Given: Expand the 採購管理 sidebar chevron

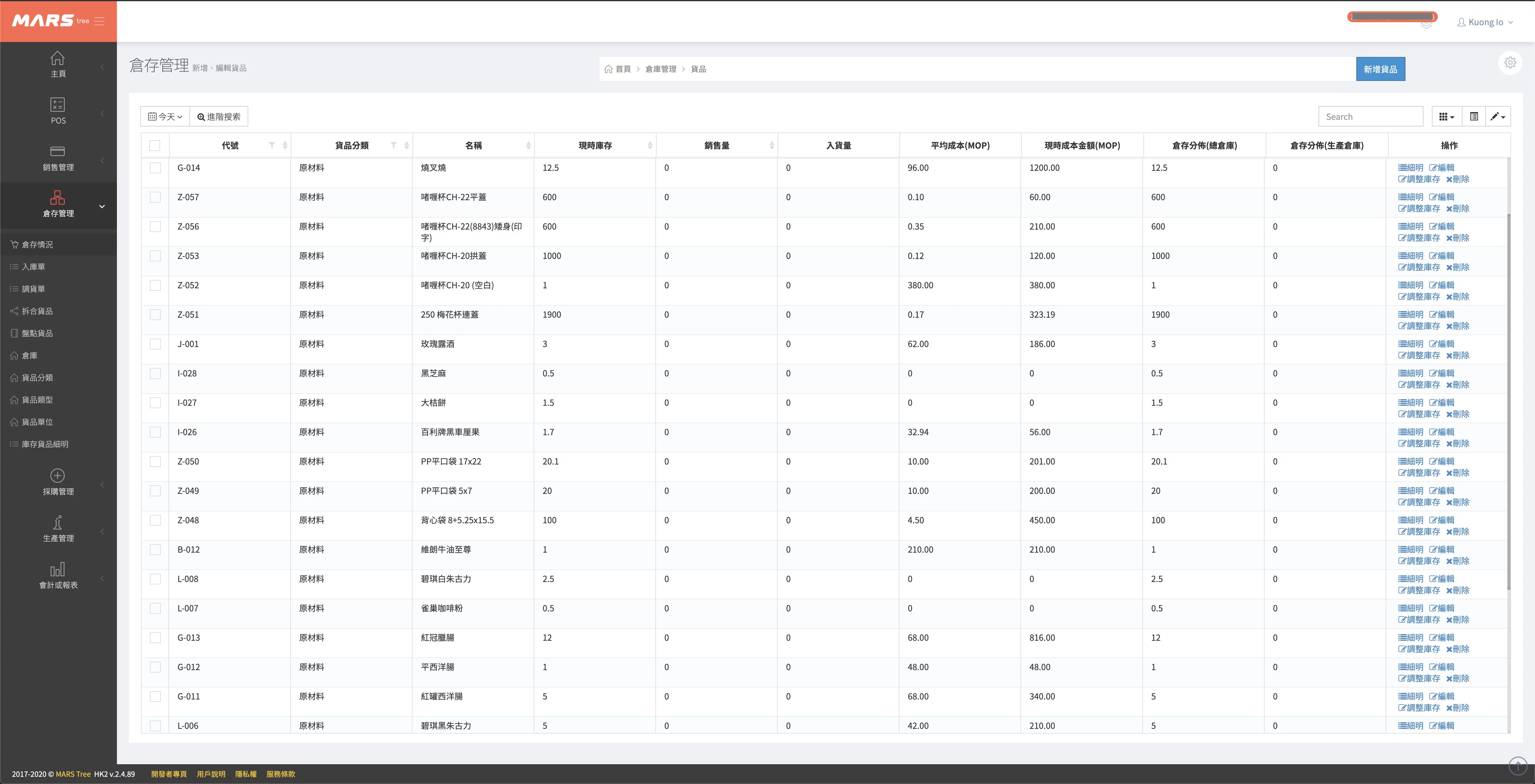Looking at the screenshot, I should pyautogui.click(x=102, y=484).
